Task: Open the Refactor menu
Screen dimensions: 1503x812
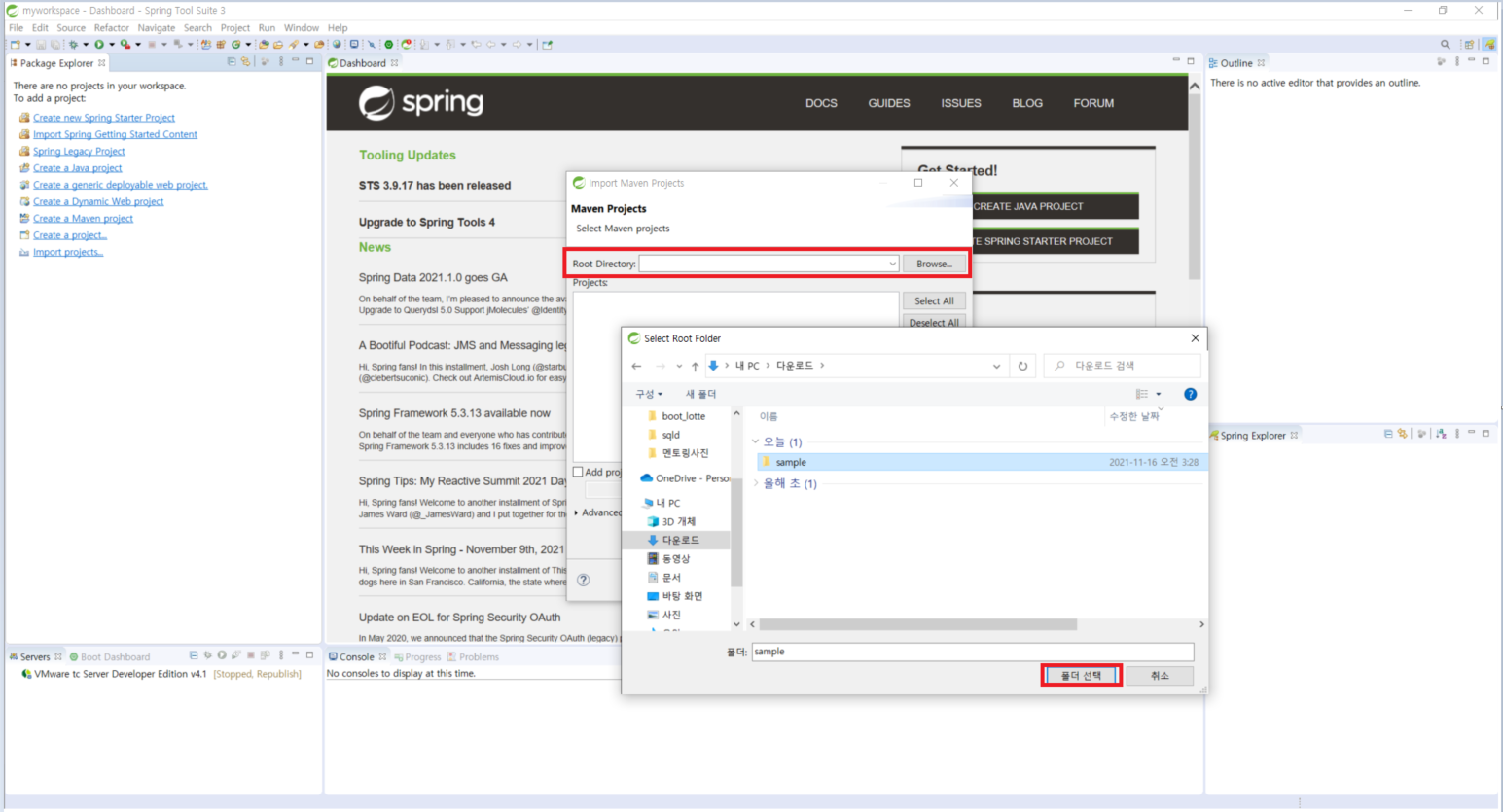Action: [111, 27]
